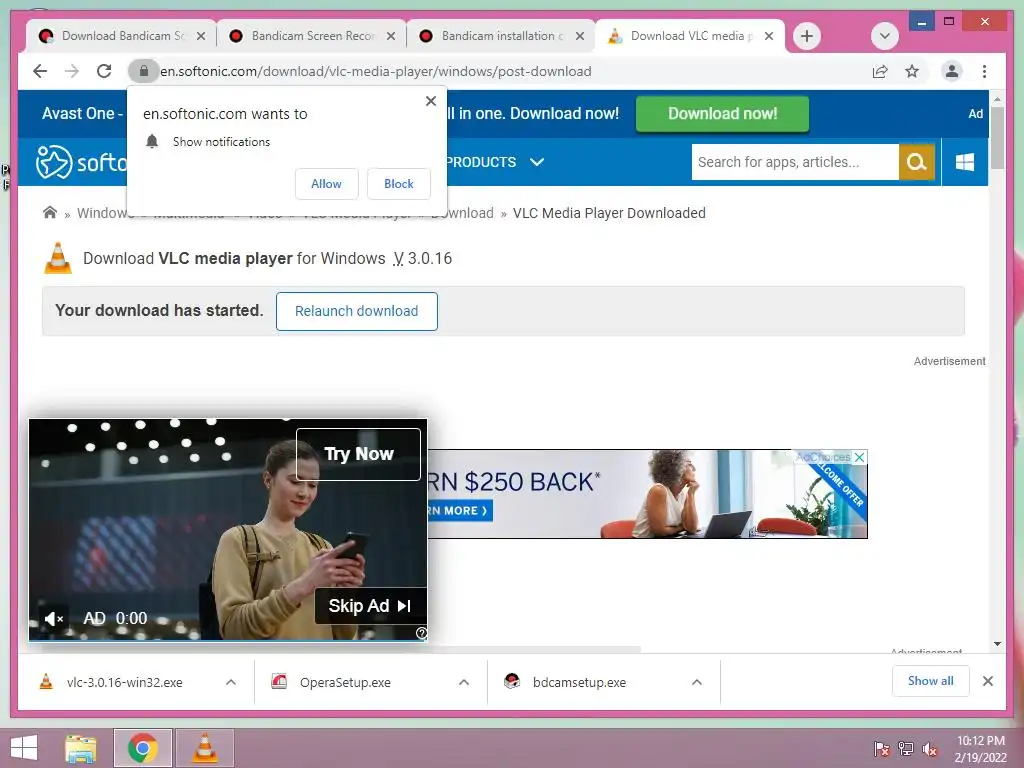Open a new tab with plus button

click(807, 36)
